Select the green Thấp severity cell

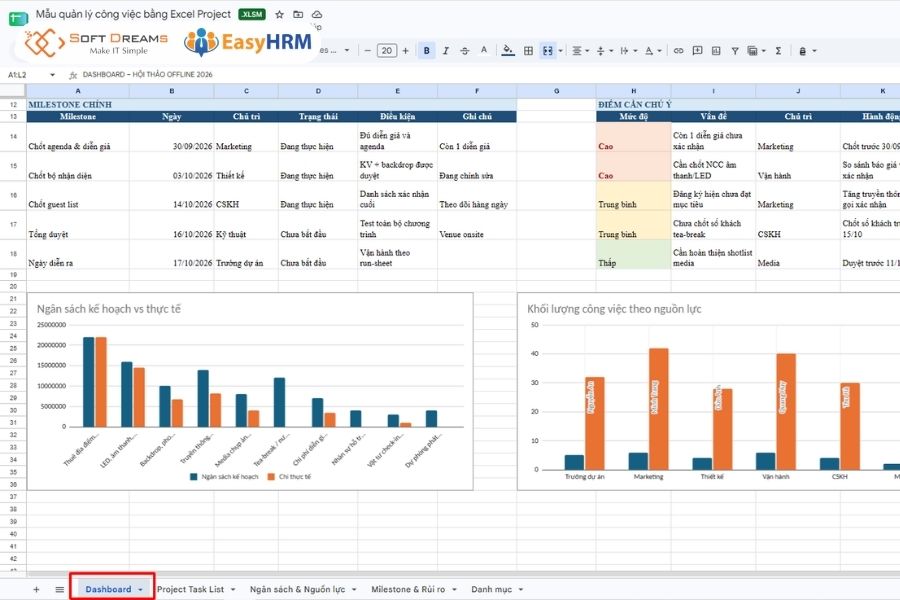(x=633, y=254)
